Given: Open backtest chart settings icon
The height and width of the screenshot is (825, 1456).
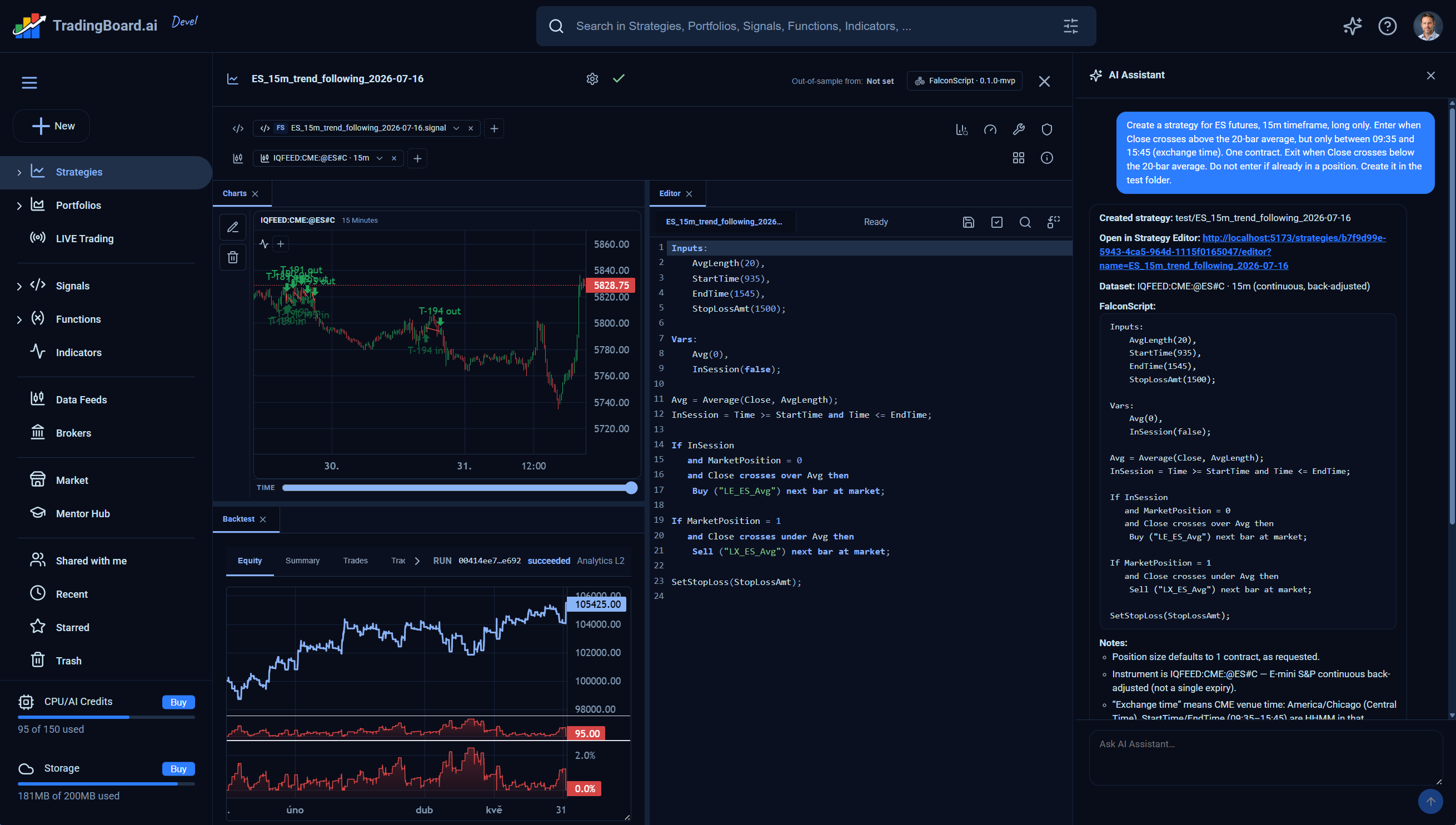Looking at the screenshot, I should (x=962, y=130).
